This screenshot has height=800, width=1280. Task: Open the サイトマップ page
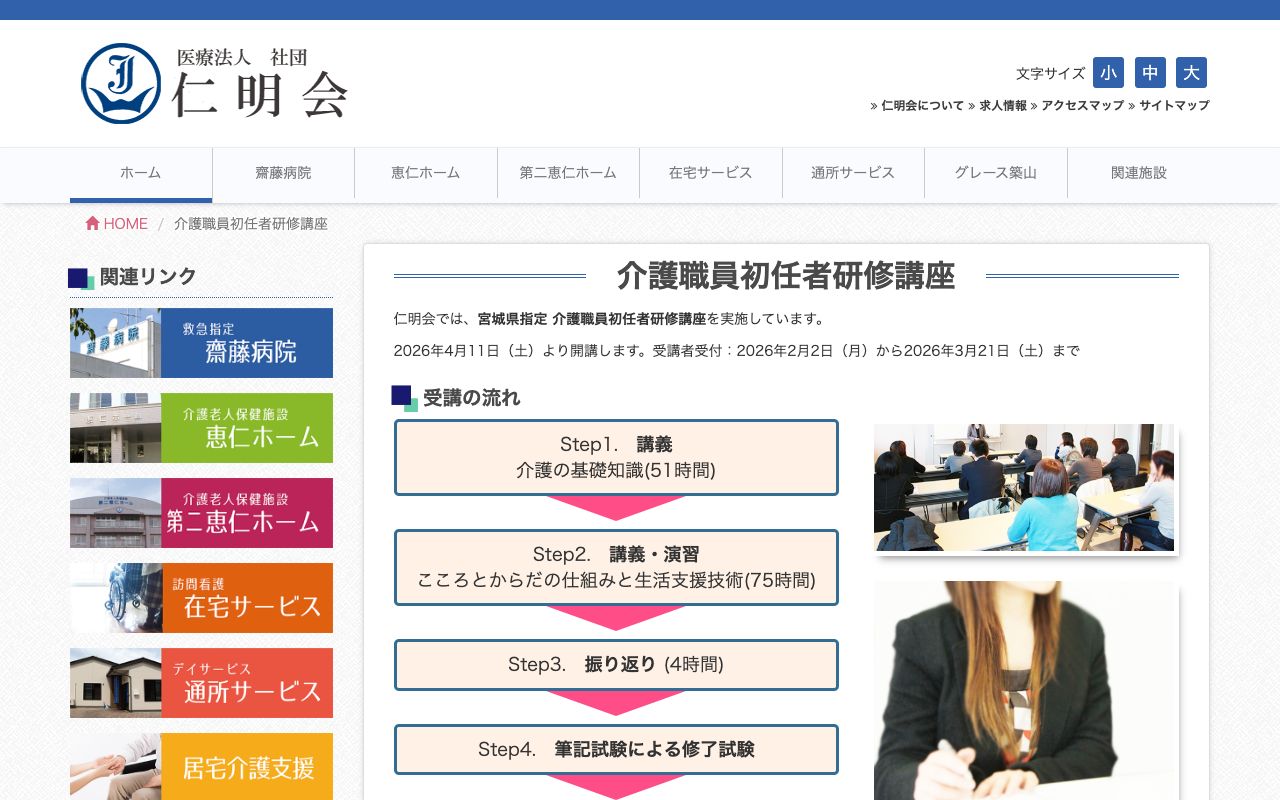1174,105
